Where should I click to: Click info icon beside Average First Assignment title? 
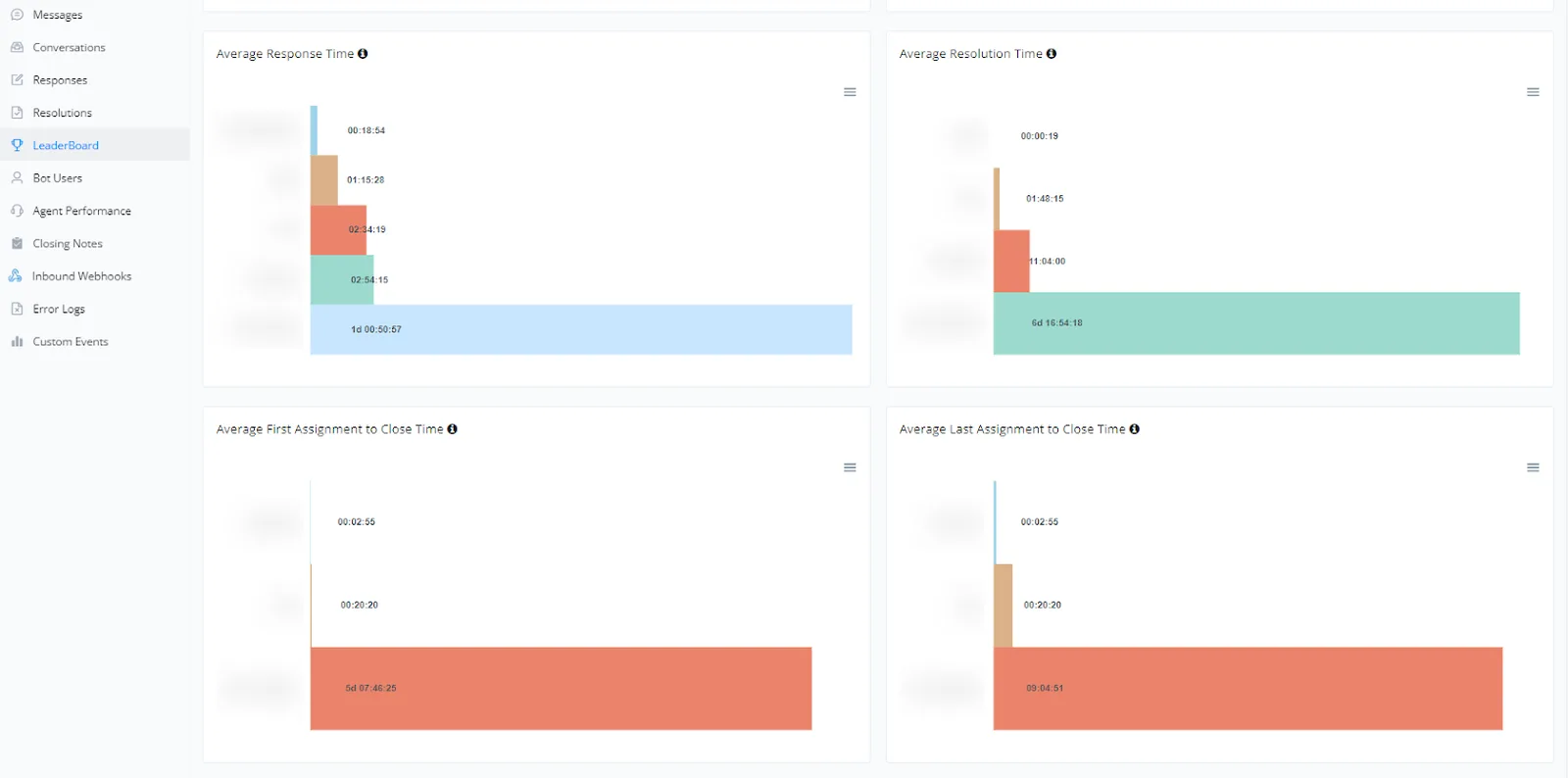(x=452, y=429)
